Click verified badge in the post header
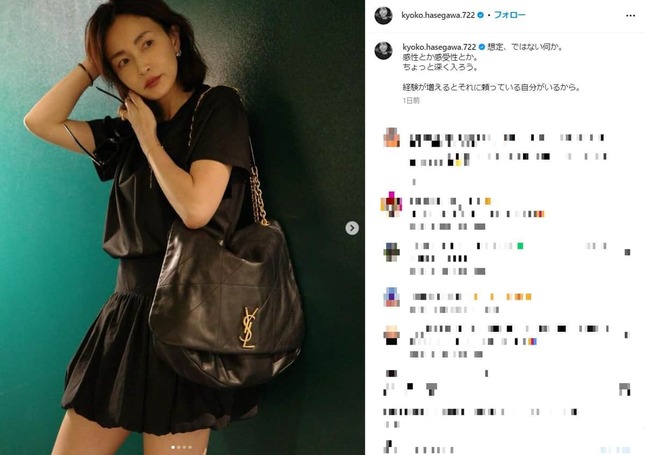The width and height of the screenshot is (645, 455). click(480, 15)
